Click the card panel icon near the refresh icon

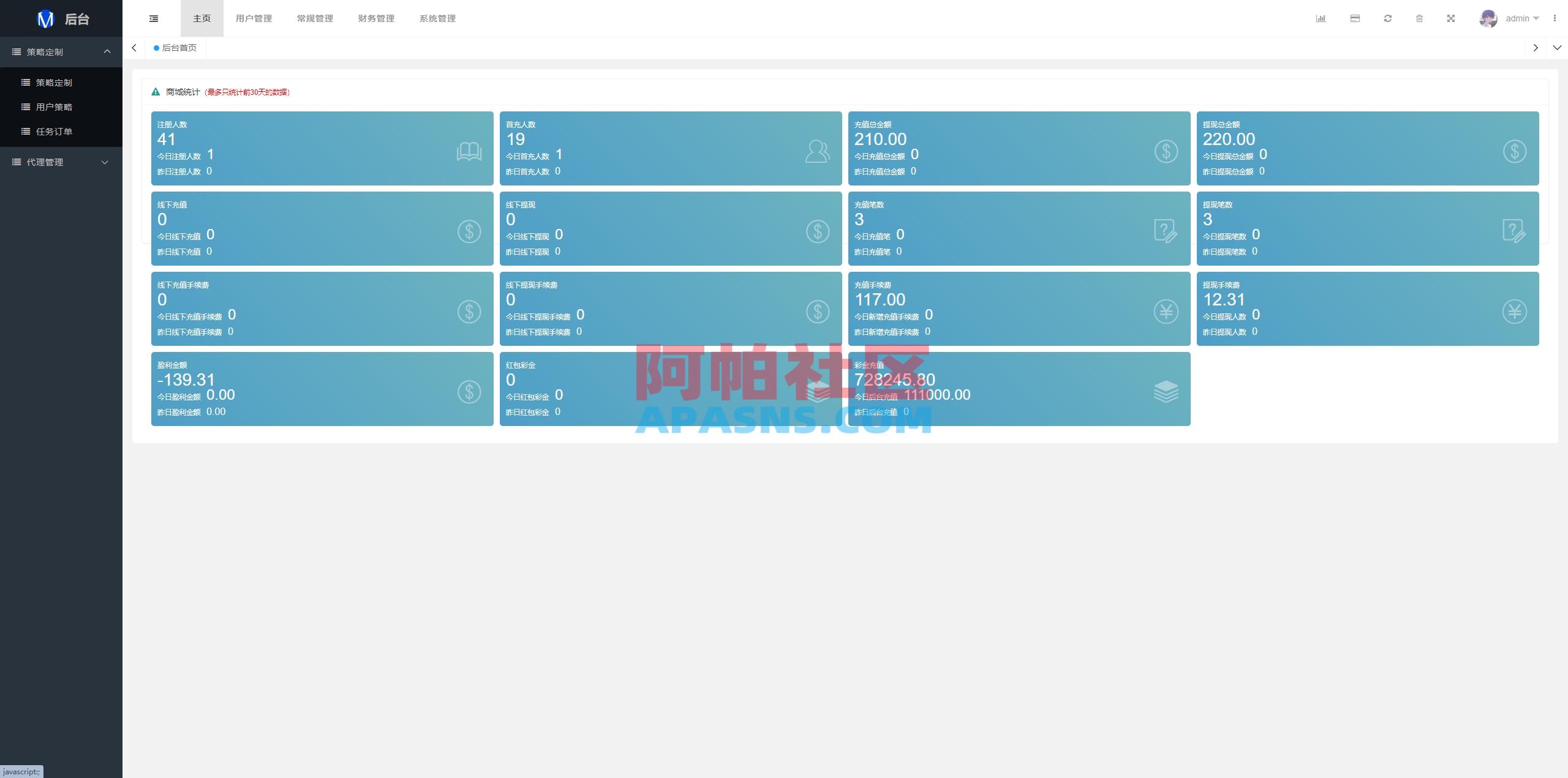click(1354, 18)
